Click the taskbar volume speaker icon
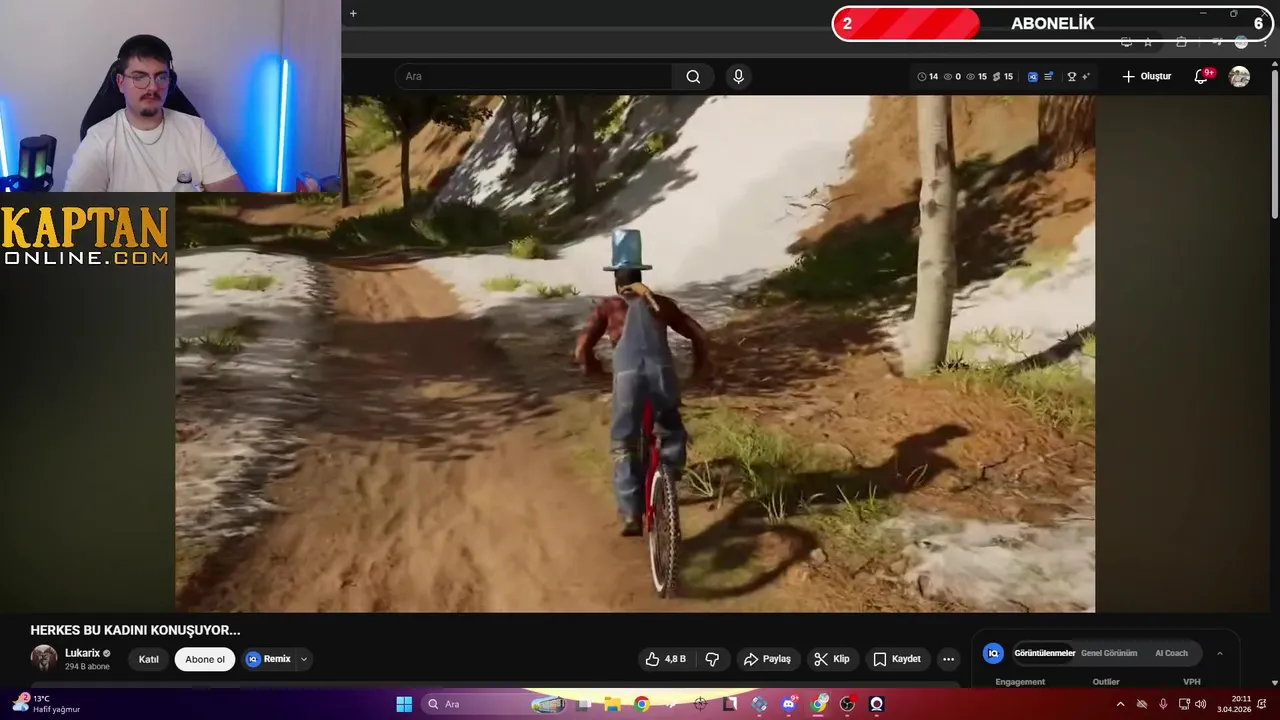Image resolution: width=1280 pixels, height=720 pixels. [1200, 704]
